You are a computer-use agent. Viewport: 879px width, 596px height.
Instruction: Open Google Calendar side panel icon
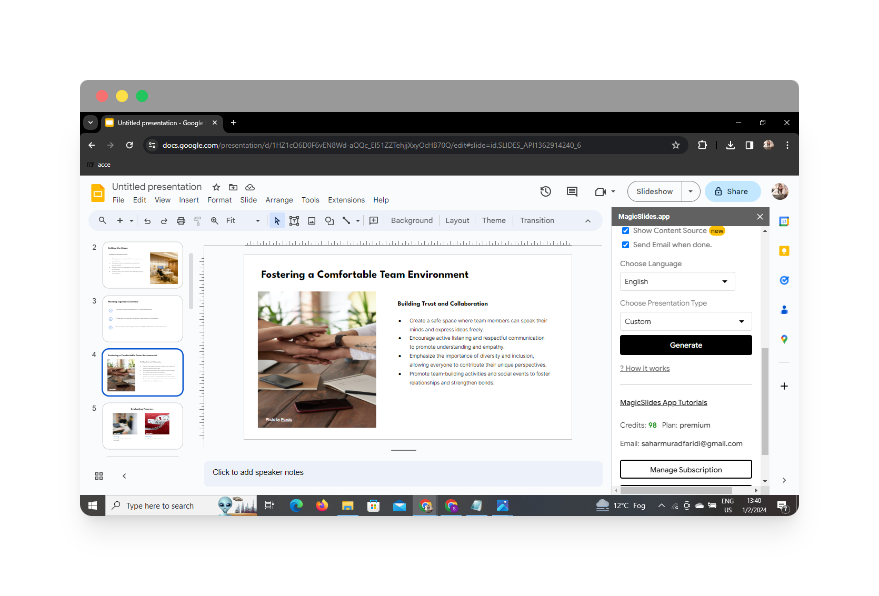coord(784,221)
